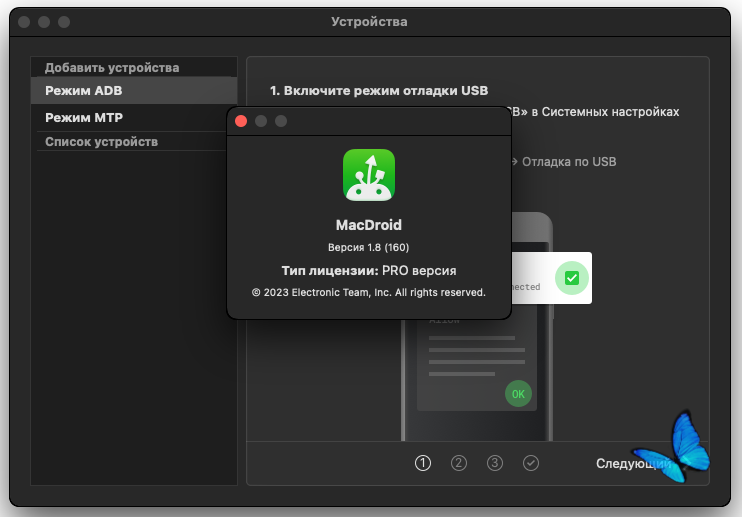The height and width of the screenshot is (517, 742).
Task: Click the Electronic Team copyright text
Action: tap(369, 292)
